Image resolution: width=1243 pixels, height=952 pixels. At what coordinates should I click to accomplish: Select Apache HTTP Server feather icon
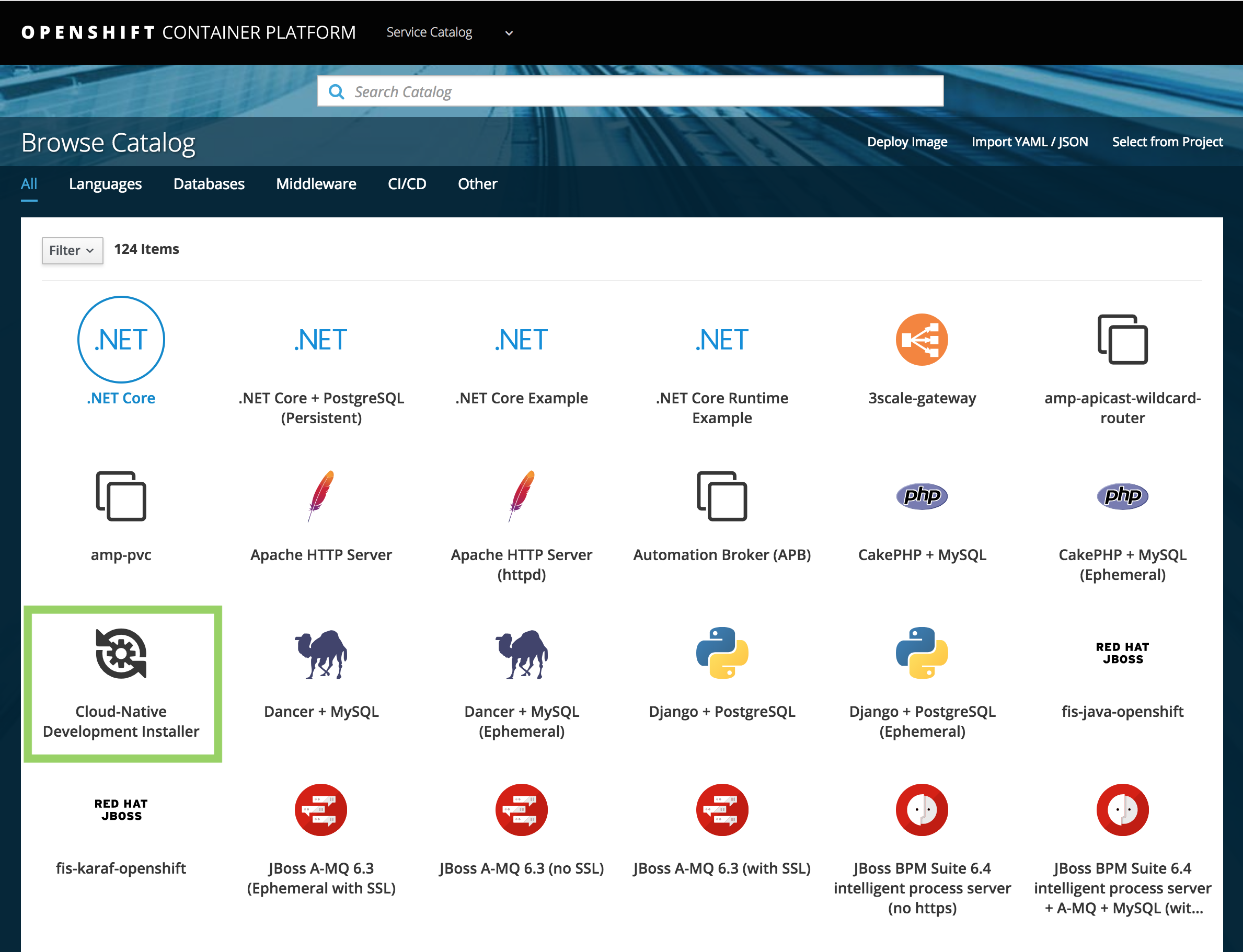coord(321,496)
